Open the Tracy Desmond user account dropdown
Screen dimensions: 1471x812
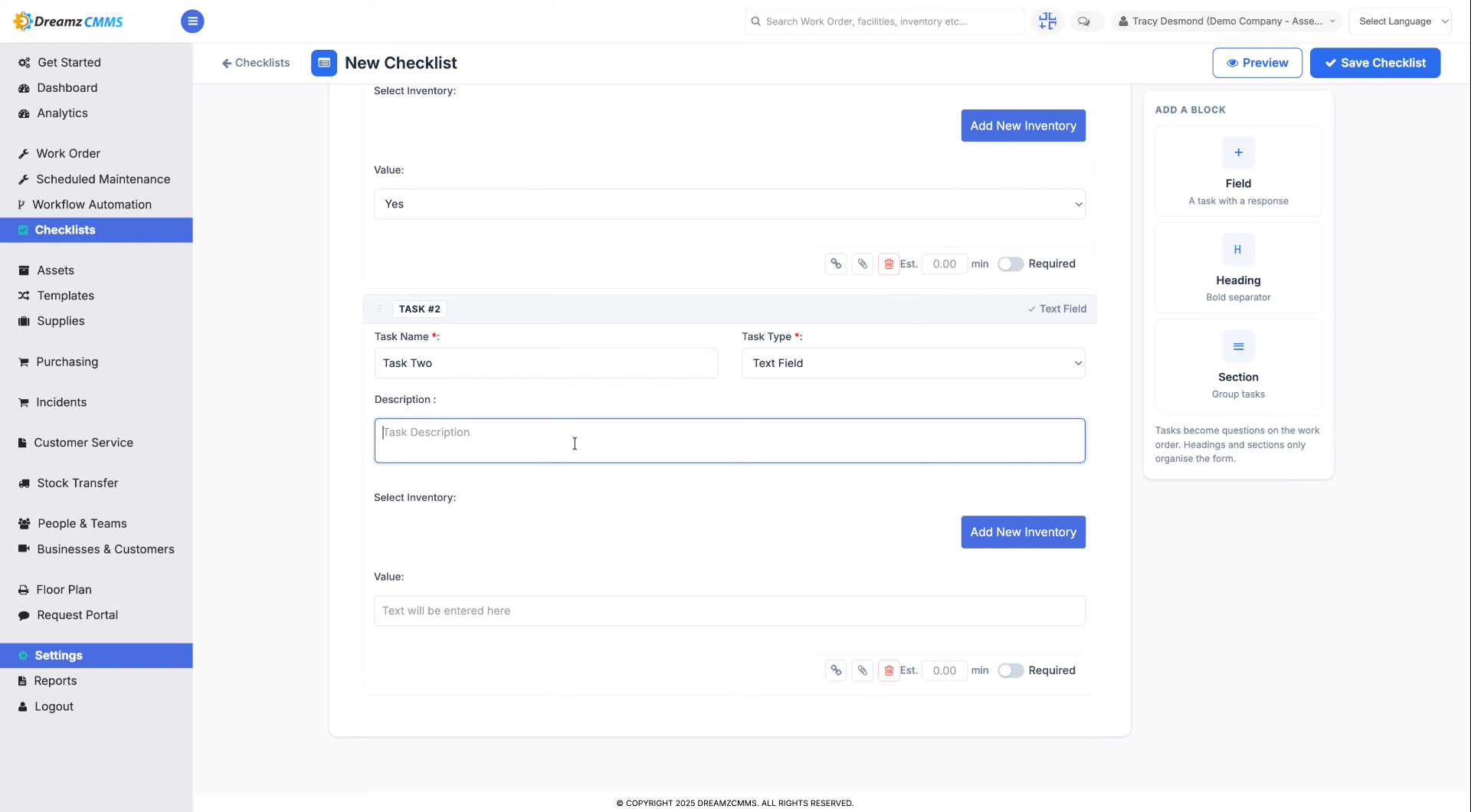click(x=1227, y=21)
